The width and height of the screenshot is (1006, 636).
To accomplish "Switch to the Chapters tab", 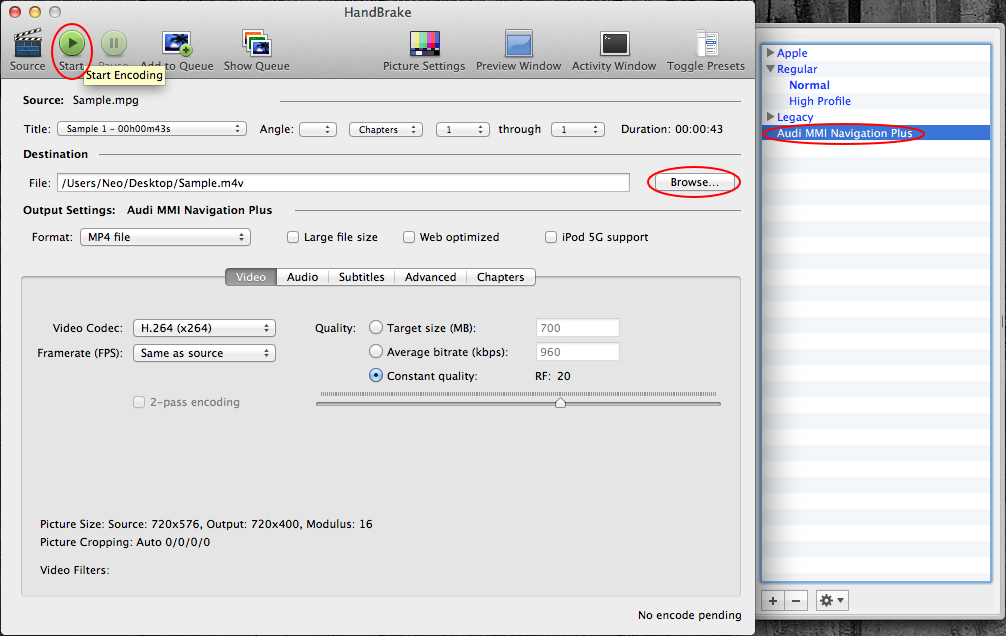I will [500, 277].
